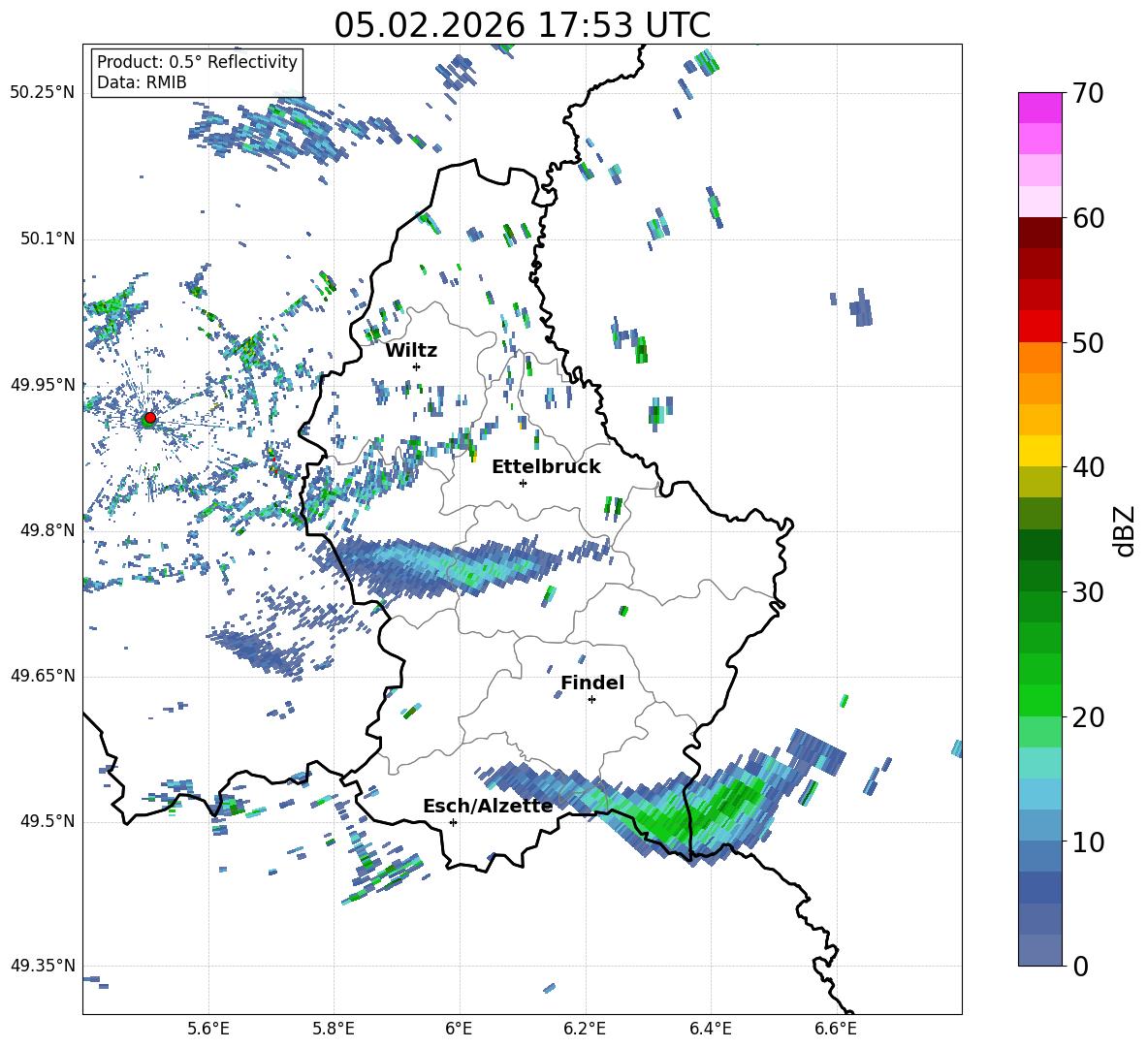Viewport: 1148px width, 1048px height.
Task: Click the turquoise colorbar segment between 10 and 20
Action: point(1039,763)
